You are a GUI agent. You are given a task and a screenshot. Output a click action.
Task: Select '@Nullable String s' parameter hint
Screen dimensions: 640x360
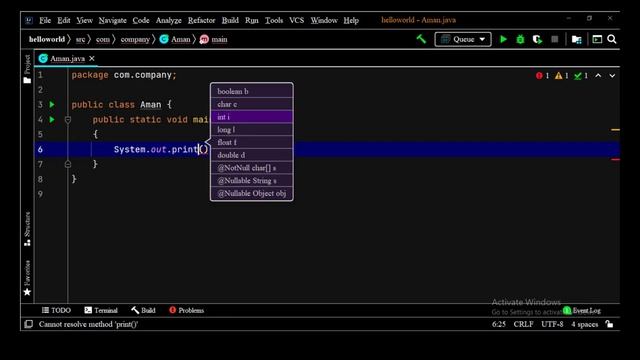click(x=251, y=180)
